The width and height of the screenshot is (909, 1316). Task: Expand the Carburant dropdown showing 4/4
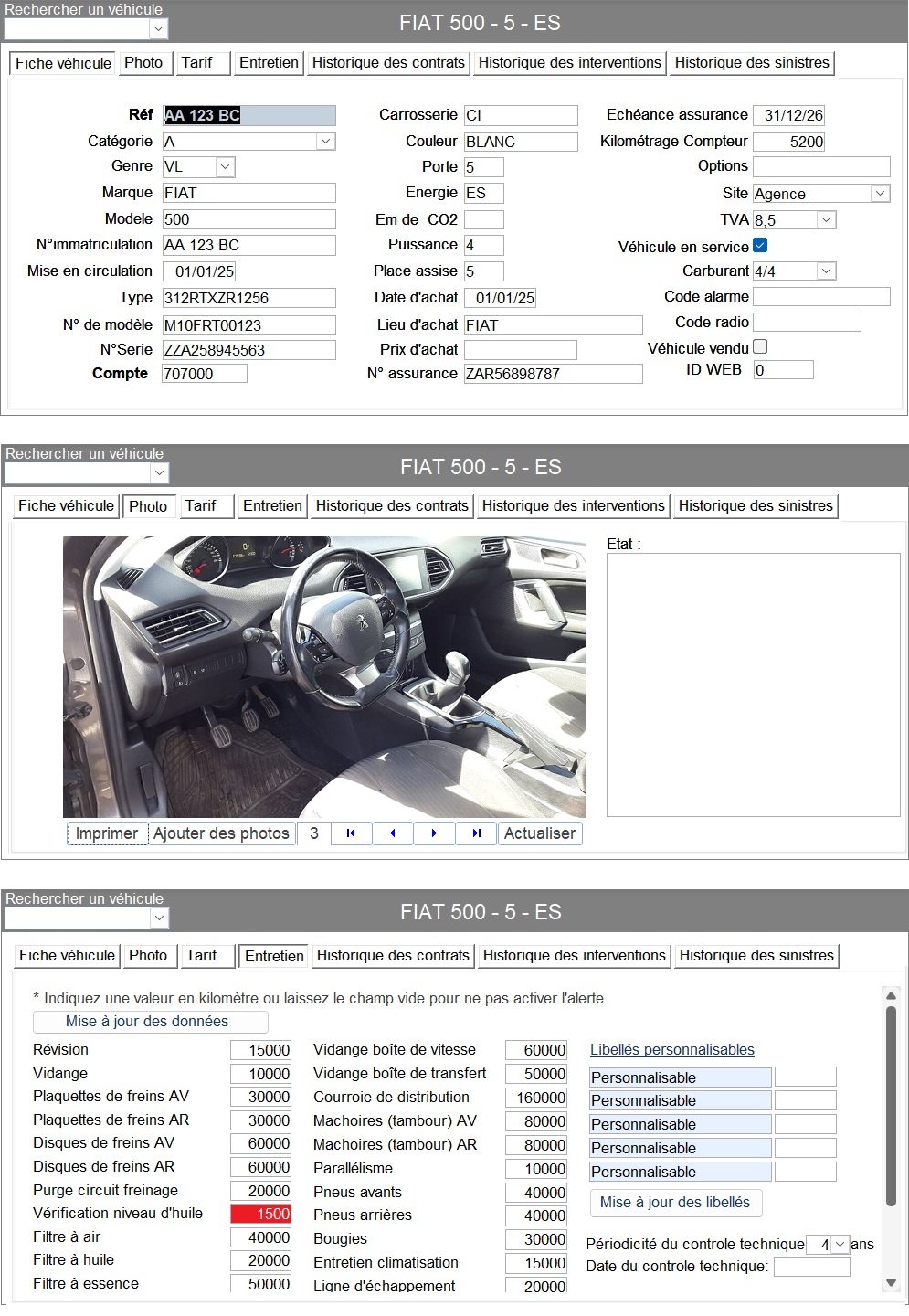(826, 271)
